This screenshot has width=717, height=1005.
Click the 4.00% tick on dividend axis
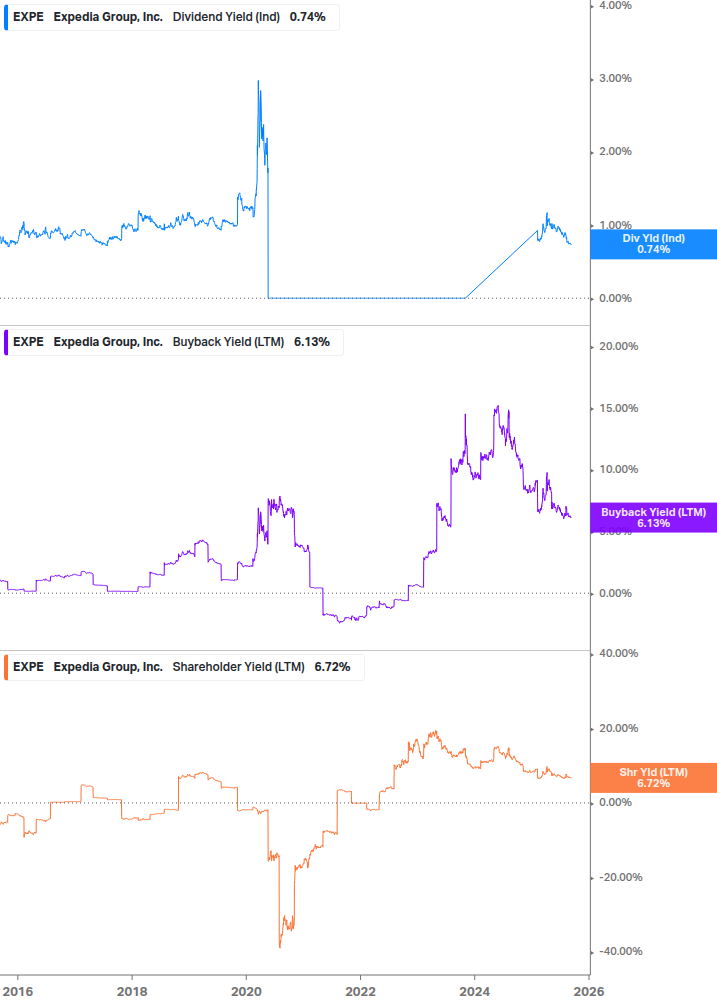tap(615, 5)
